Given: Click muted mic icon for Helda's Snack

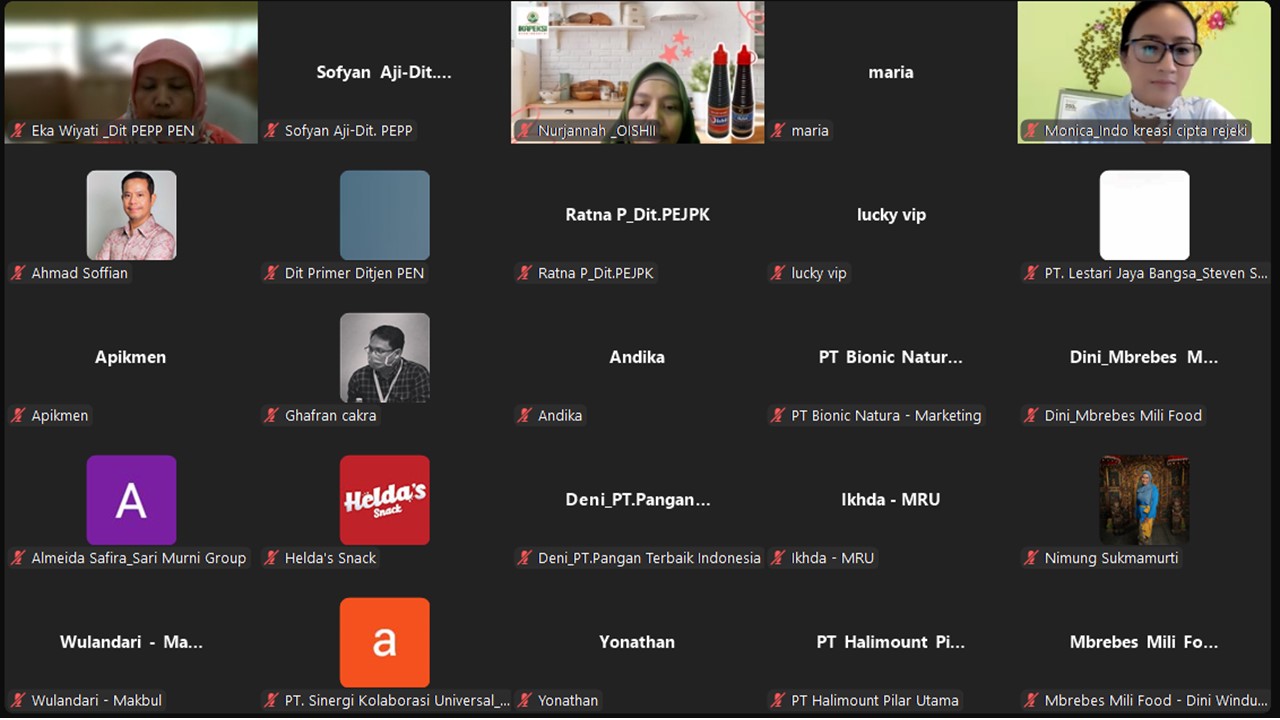Looking at the screenshot, I should point(271,558).
